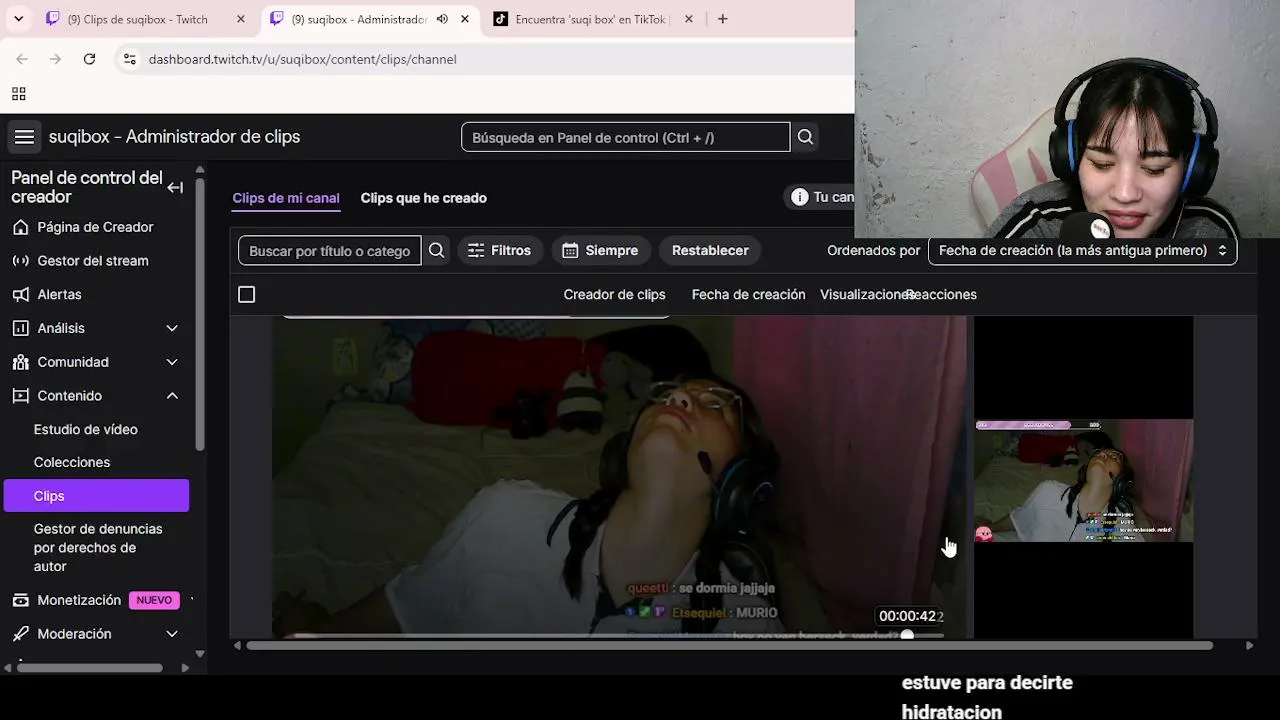The width and height of the screenshot is (1280, 720).
Task: Click the 'Reacciones' column header
Action: (942, 294)
